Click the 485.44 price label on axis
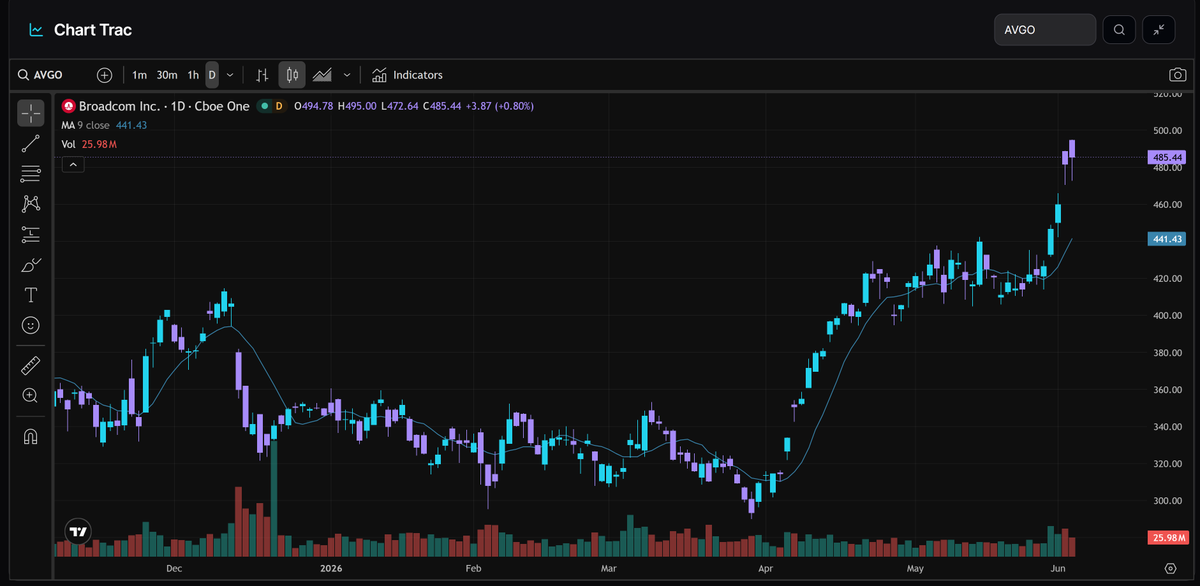Screen dimensions: 1200x586 pyautogui.click(x=1167, y=158)
